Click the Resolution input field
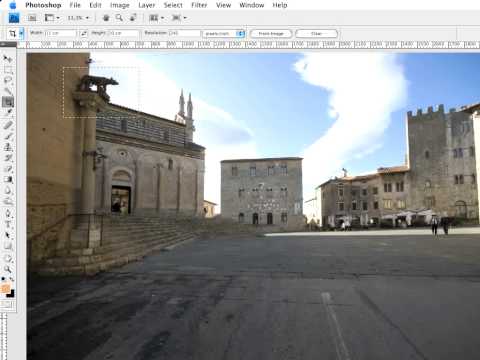This screenshot has width=480, height=360. [185, 33]
